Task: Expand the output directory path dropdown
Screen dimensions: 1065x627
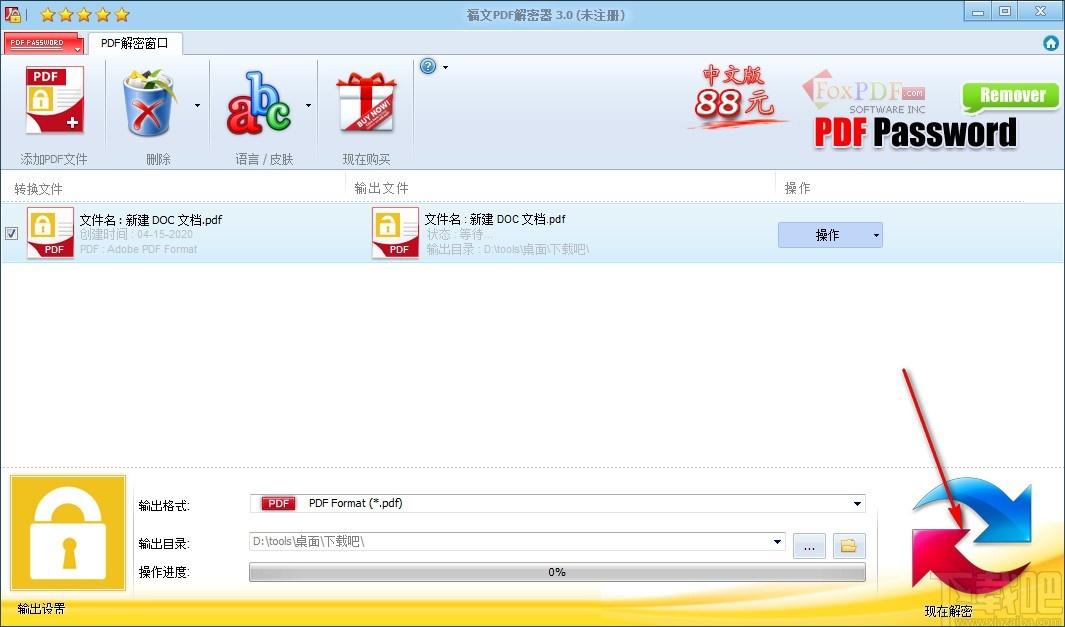Action: [777, 541]
